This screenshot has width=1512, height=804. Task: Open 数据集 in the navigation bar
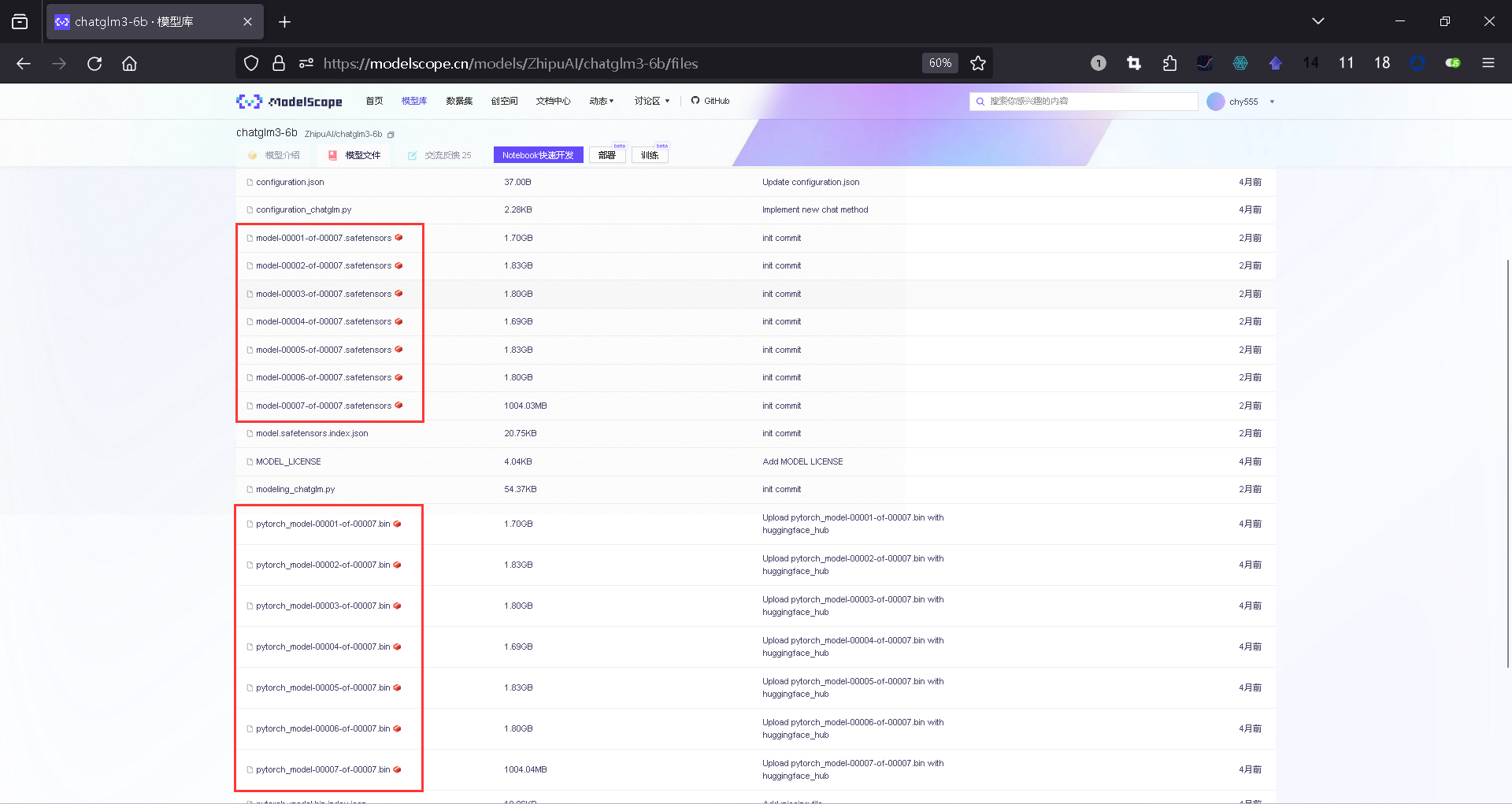pos(459,101)
